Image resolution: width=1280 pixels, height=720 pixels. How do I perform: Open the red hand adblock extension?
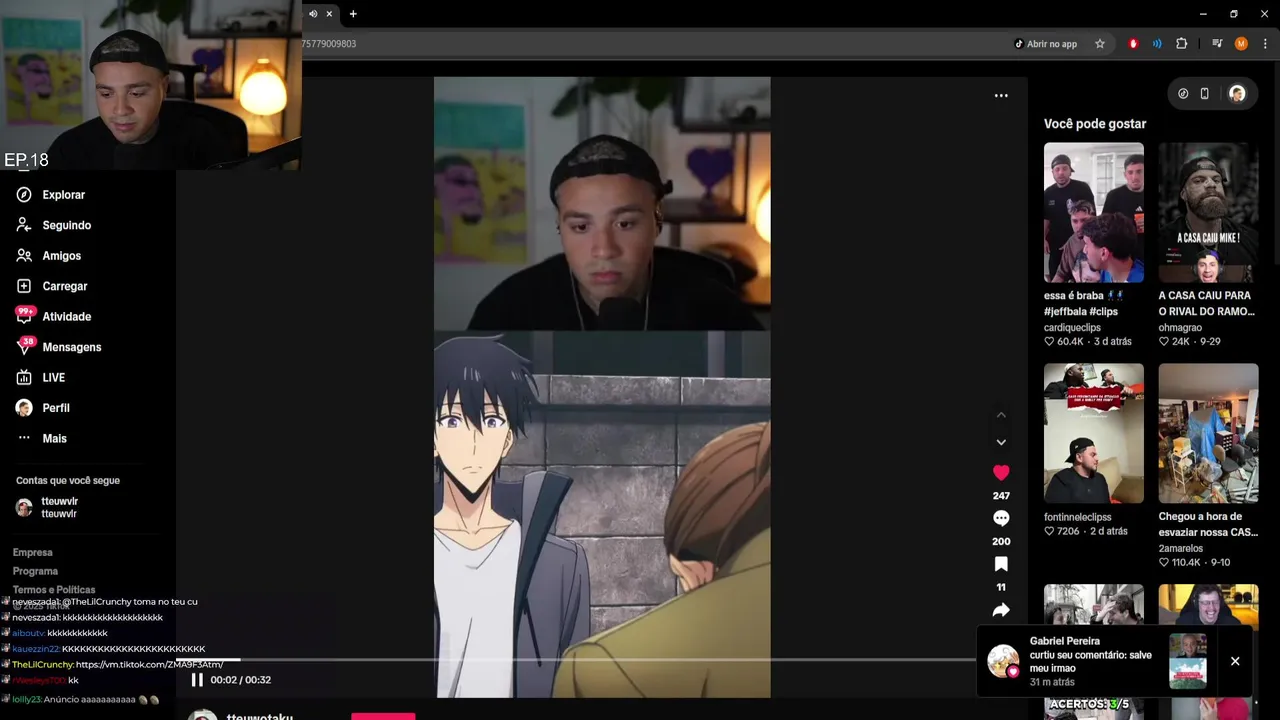[1133, 44]
